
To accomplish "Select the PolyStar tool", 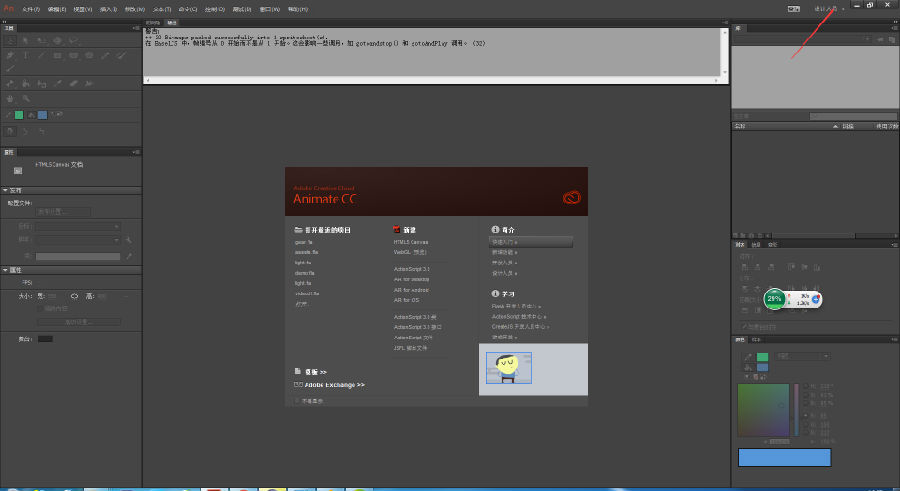I will 89,56.
